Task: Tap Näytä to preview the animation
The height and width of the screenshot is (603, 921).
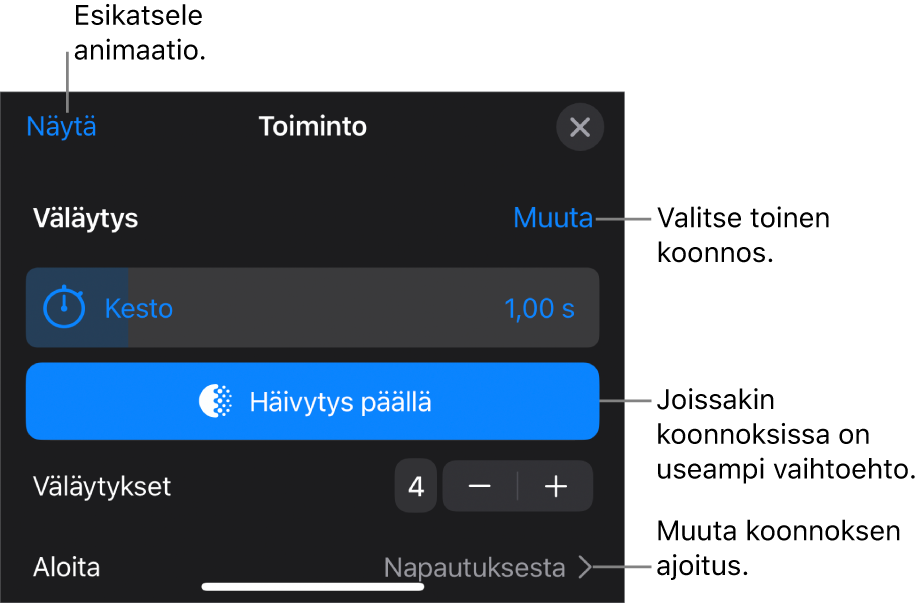Action: (62, 127)
